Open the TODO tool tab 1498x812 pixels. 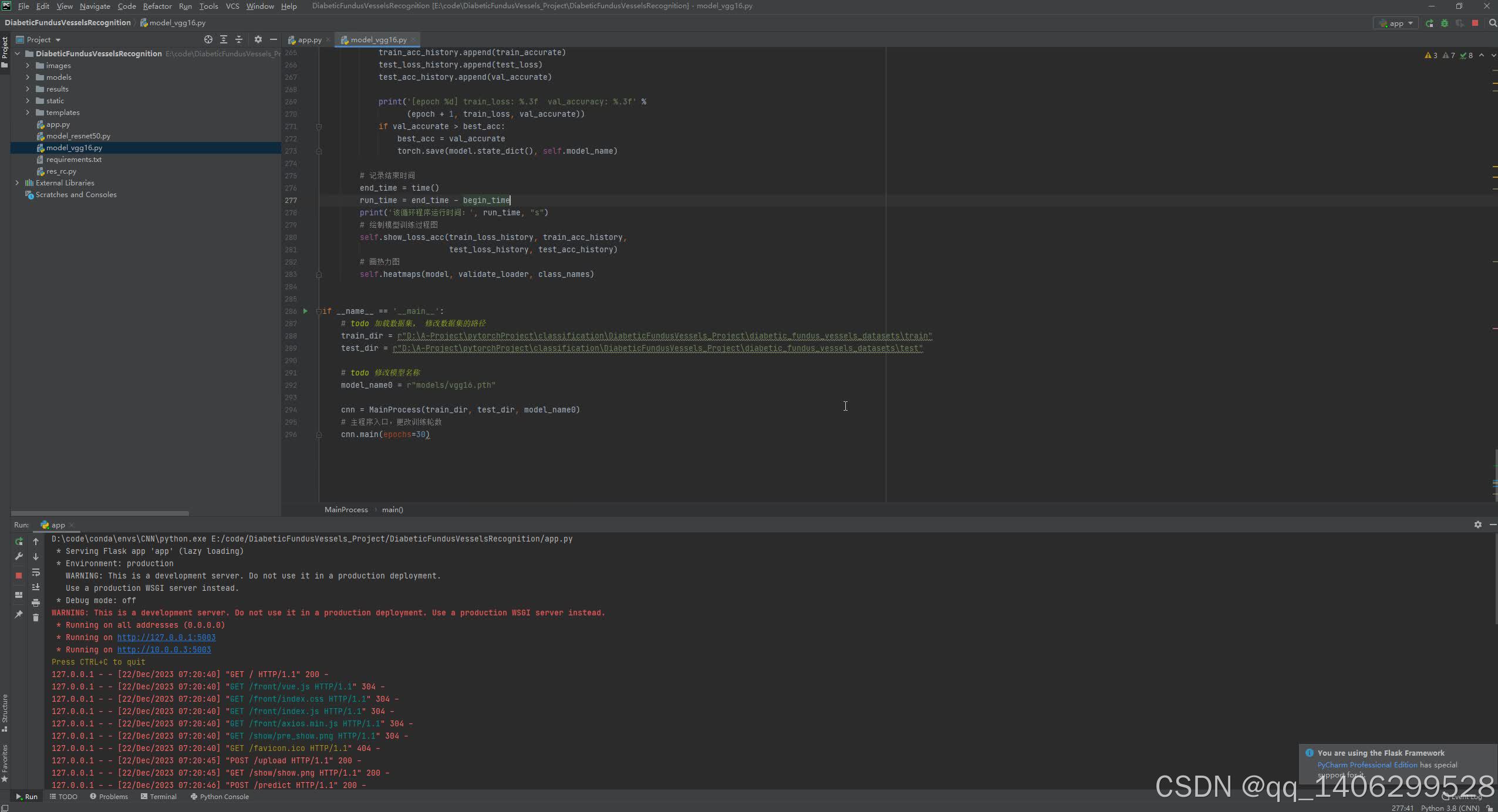(x=63, y=796)
